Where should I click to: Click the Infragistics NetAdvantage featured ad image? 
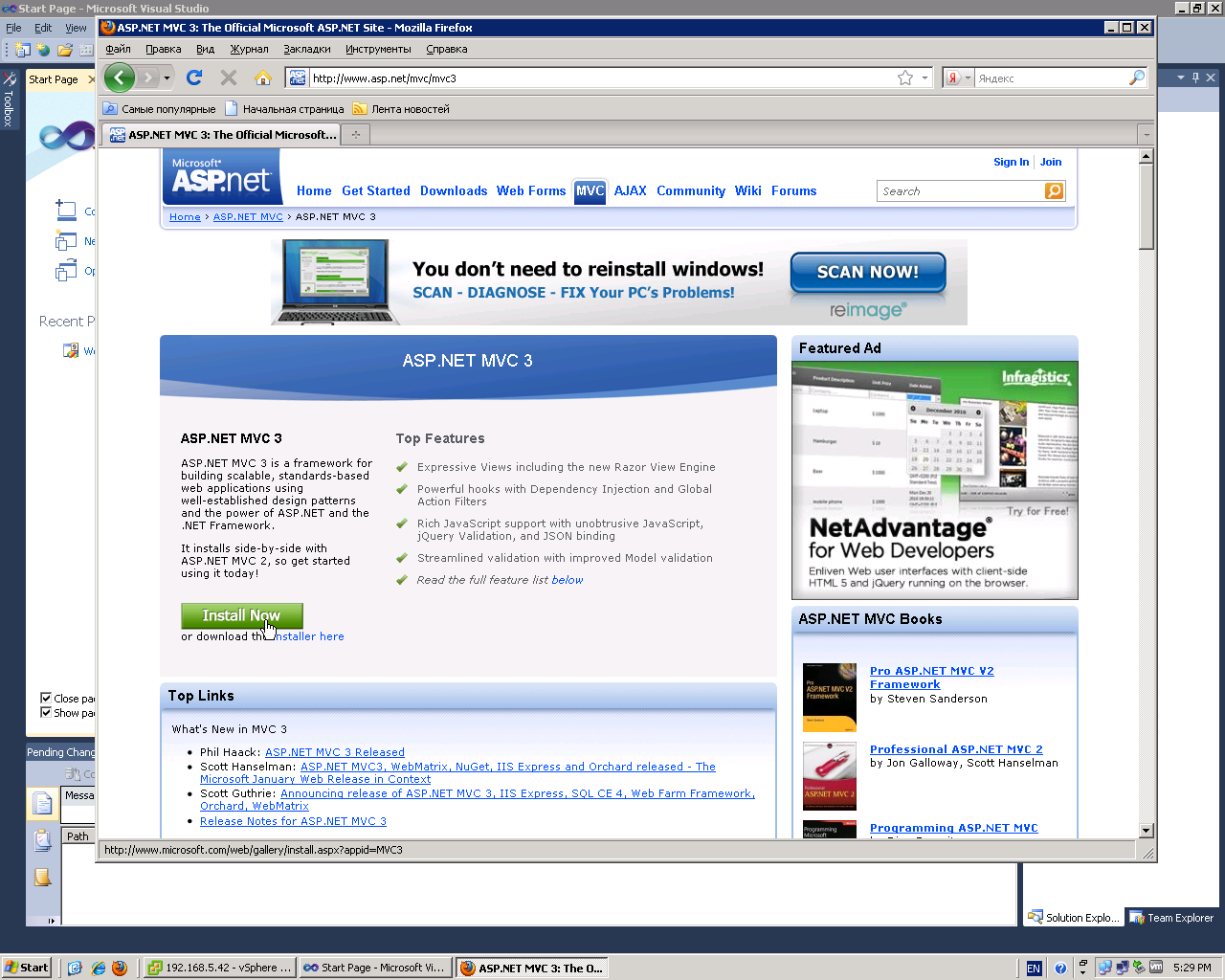935,480
